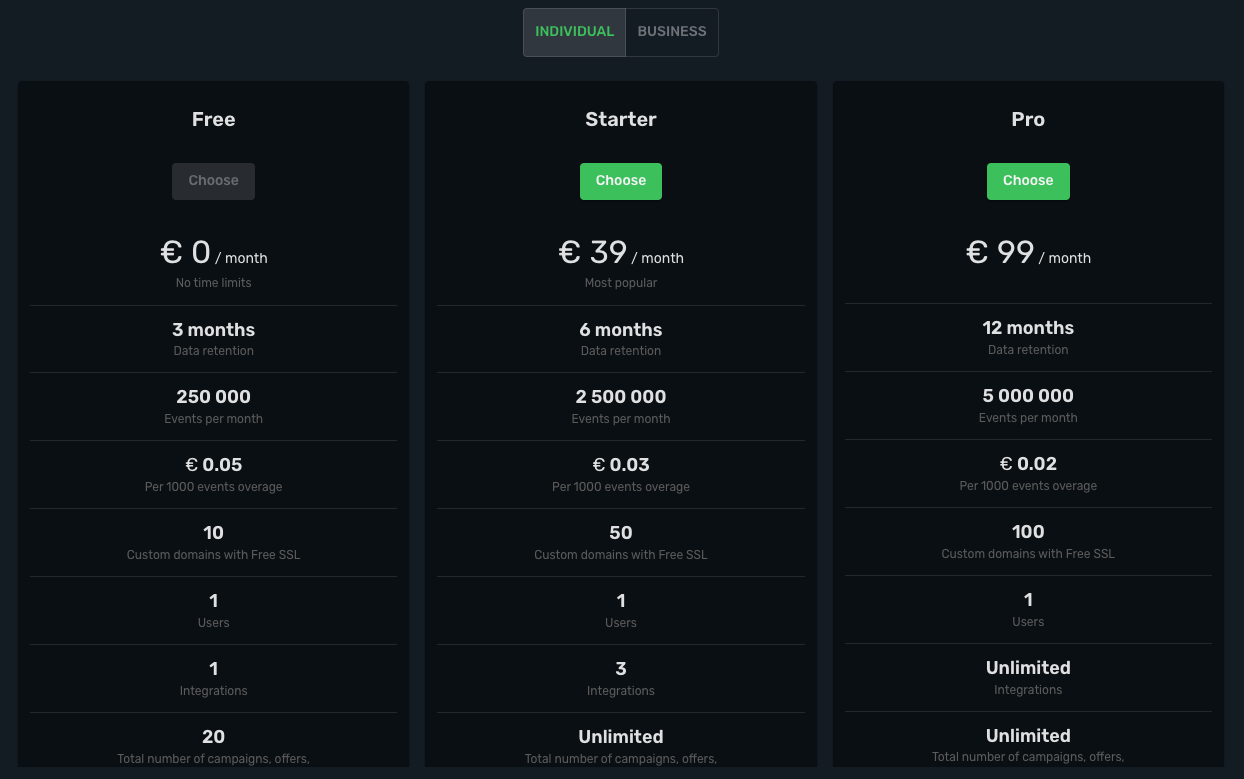
Task: Choose the Pro plan
Action: 1028,181
